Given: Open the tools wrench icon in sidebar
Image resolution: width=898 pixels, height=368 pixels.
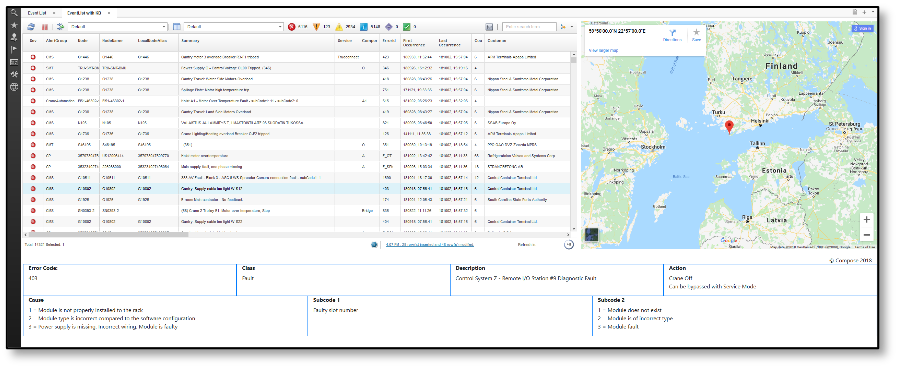Looking at the screenshot, I should 14,74.
